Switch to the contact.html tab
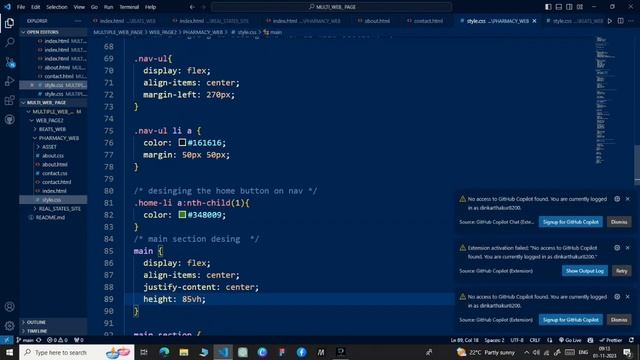640x360 pixels. (428, 21)
